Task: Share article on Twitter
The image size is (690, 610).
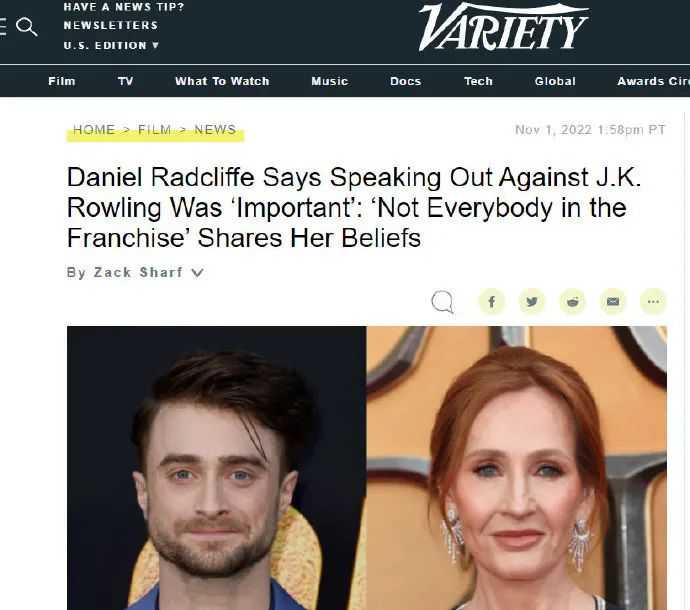Action: 532,302
